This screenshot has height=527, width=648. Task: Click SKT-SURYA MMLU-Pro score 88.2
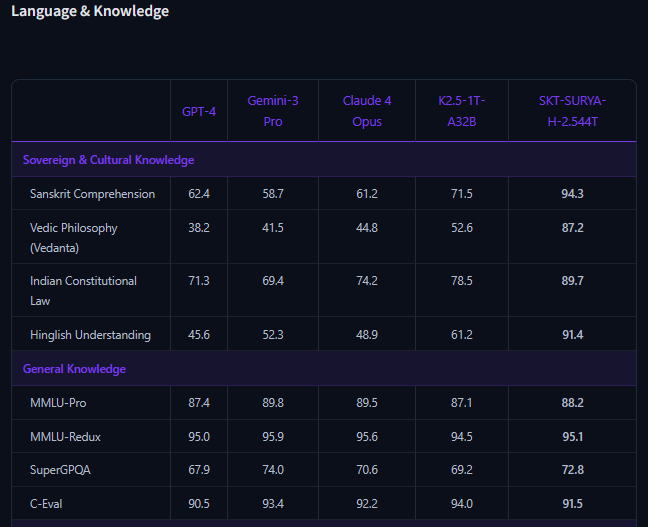(x=572, y=403)
